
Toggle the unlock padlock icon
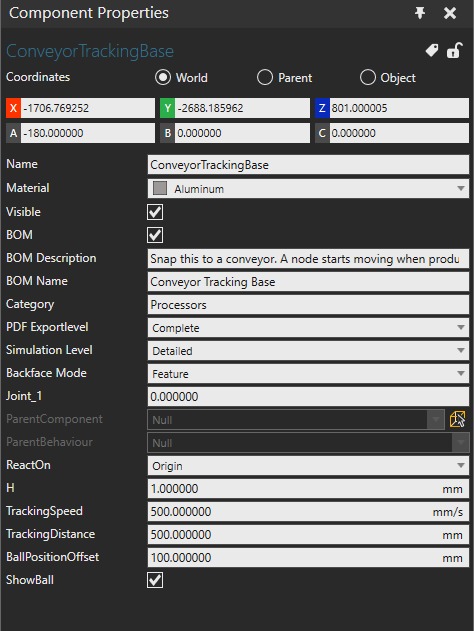tap(454, 50)
